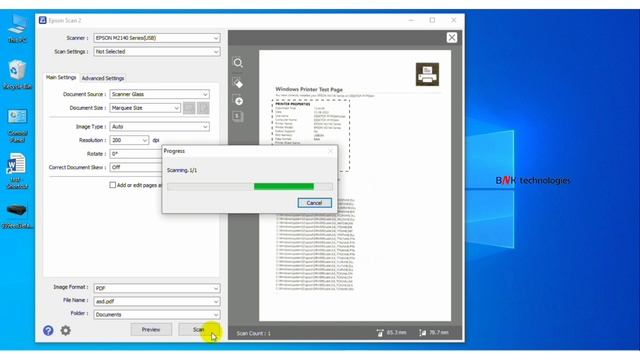Tick Add or edit pages checkbox
Viewport: 640px width, 360px height.
[113, 185]
